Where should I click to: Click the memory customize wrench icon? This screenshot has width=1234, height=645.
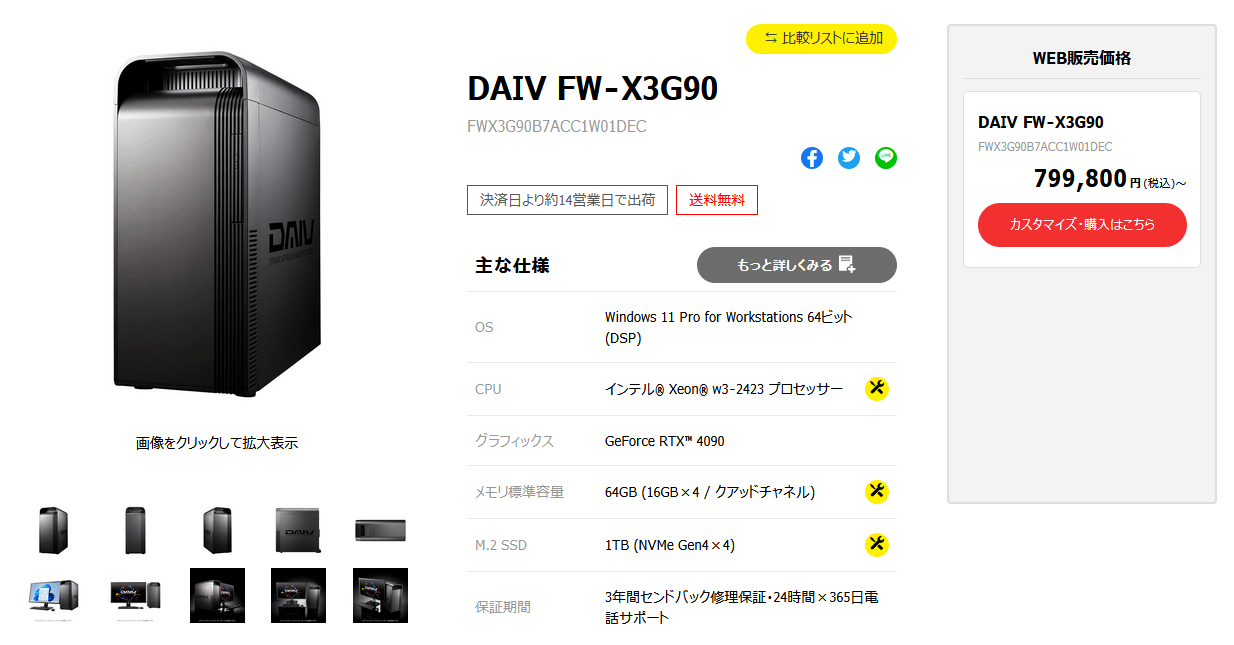877,491
